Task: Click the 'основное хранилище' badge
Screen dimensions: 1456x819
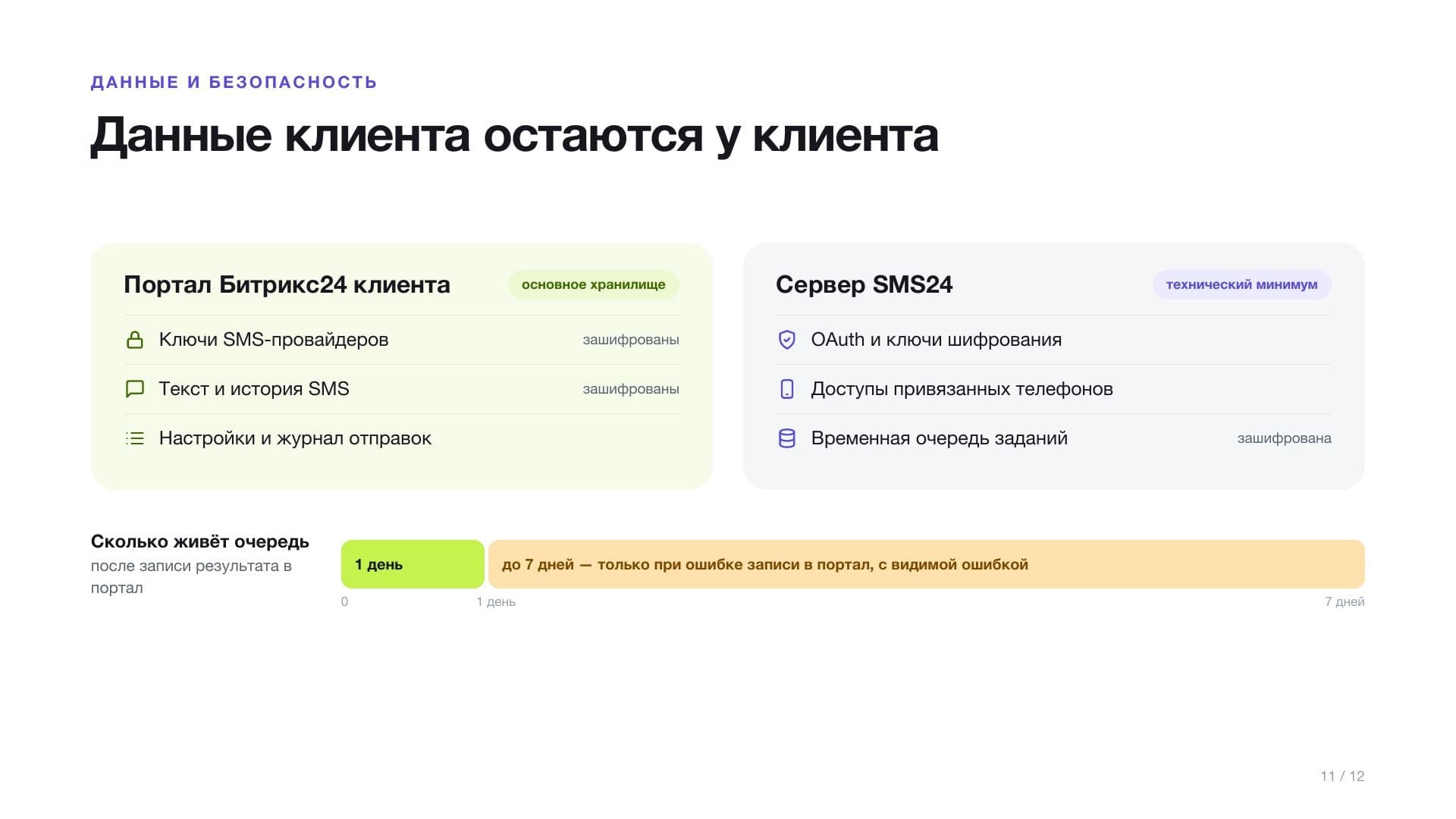Action: click(x=594, y=284)
